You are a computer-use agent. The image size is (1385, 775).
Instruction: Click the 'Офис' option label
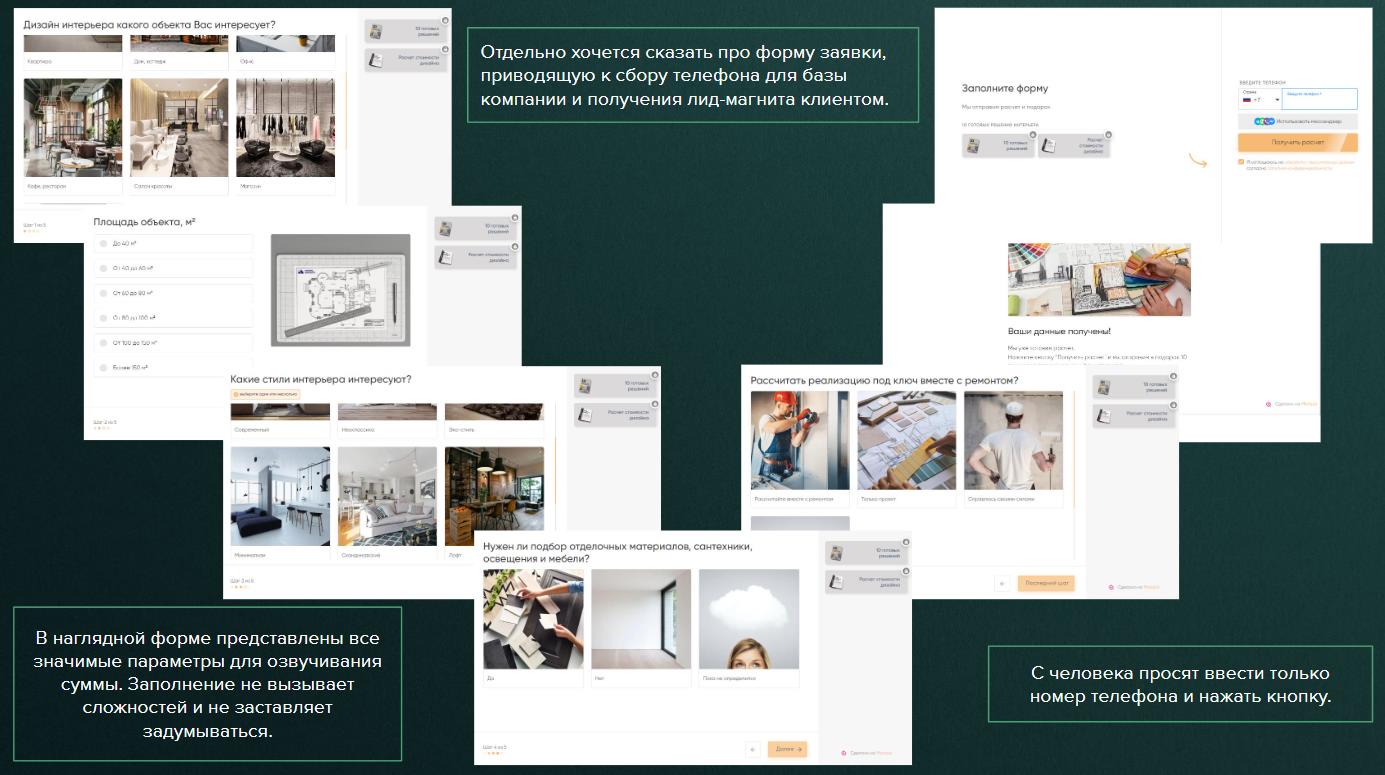[246, 61]
